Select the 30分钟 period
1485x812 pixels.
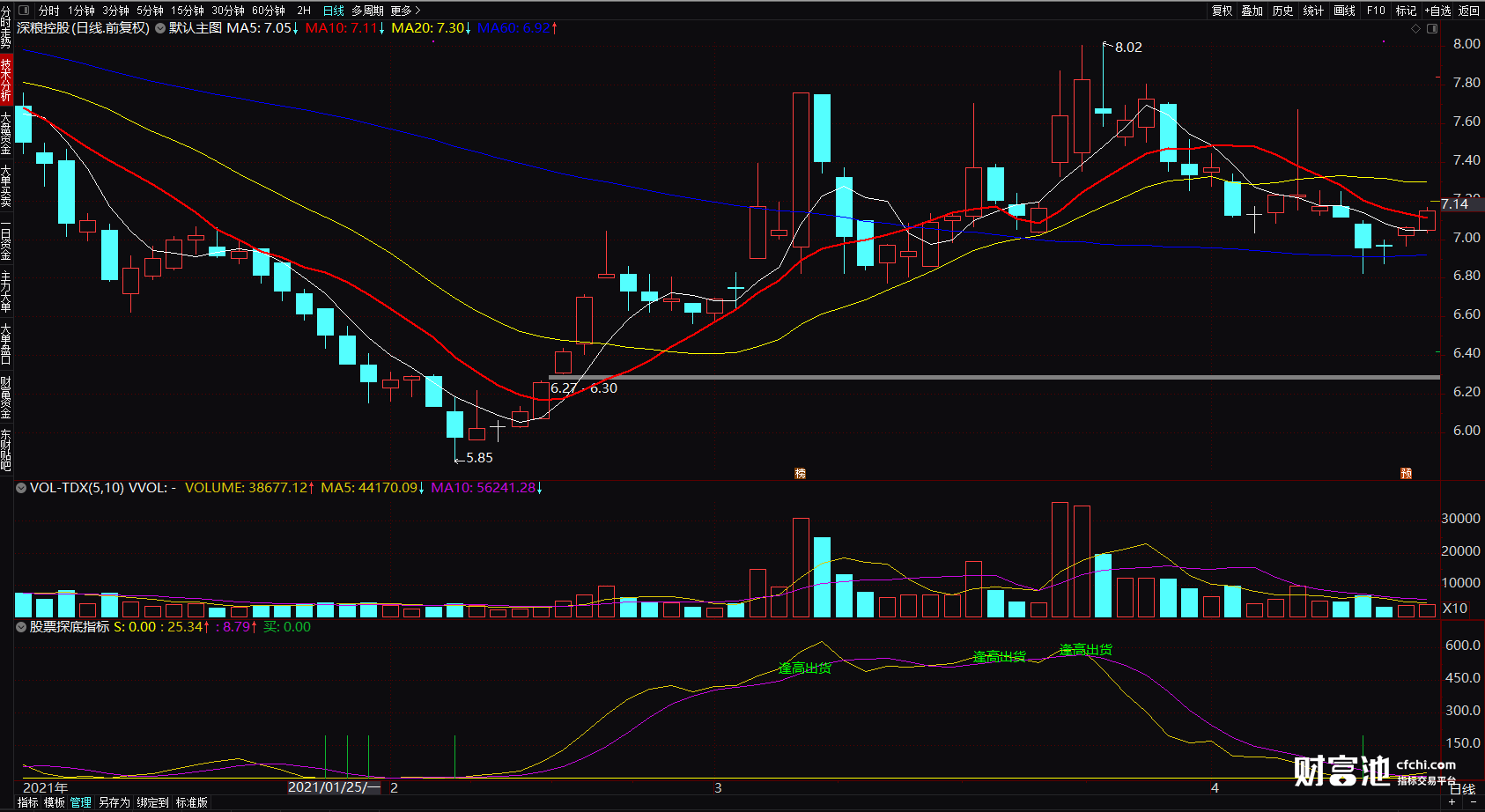[x=228, y=11]
